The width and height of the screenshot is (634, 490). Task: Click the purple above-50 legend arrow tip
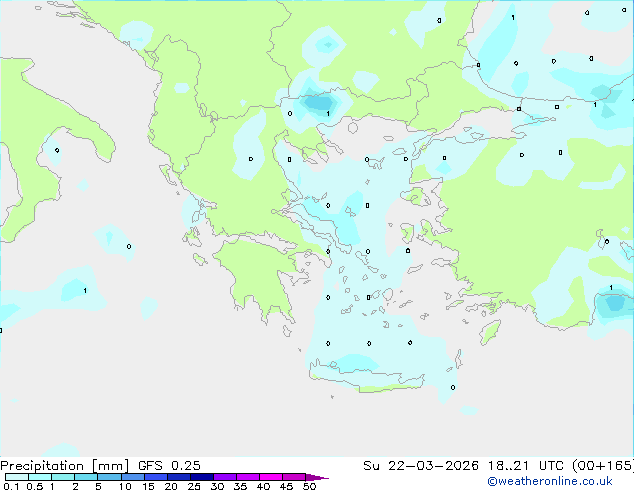click(x=317, y=477)
